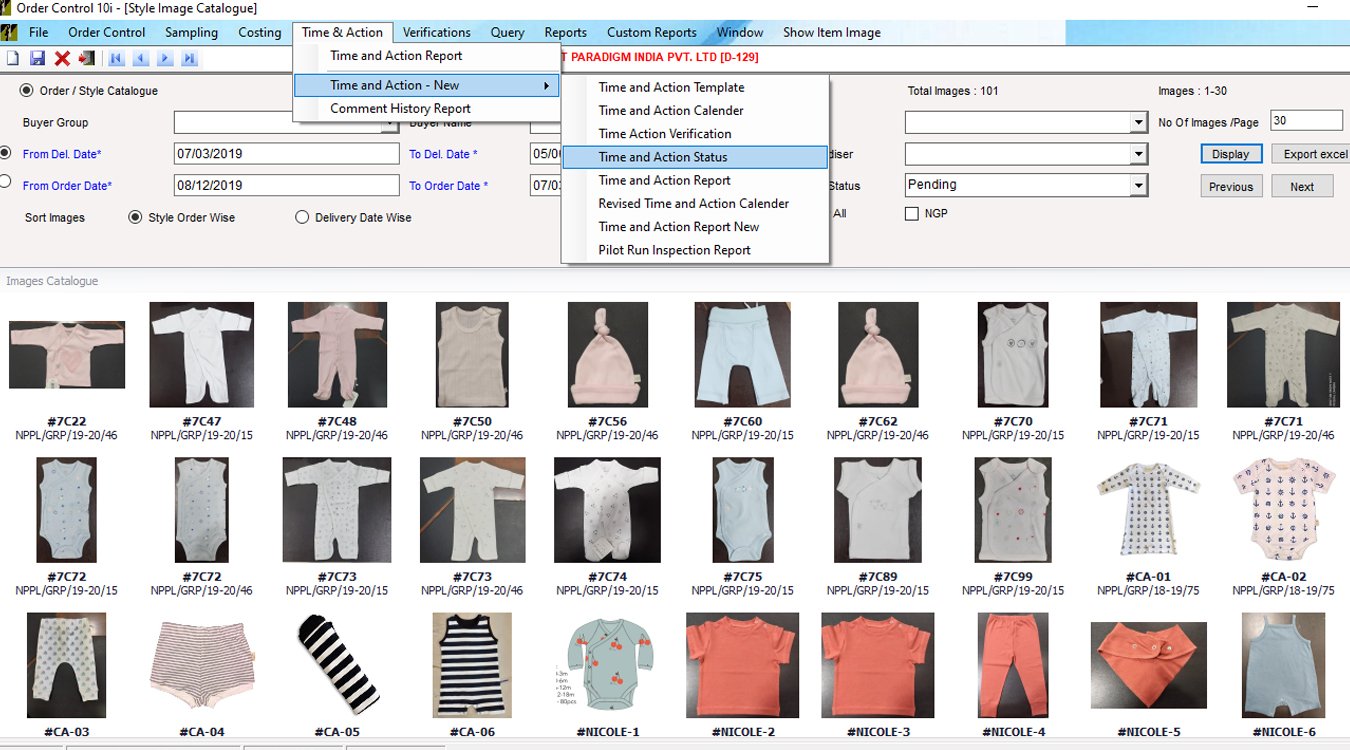The width and height of the screenshot is (1350, 750).
Task: Go to next record arrow icon
Action: click(165, 59)
